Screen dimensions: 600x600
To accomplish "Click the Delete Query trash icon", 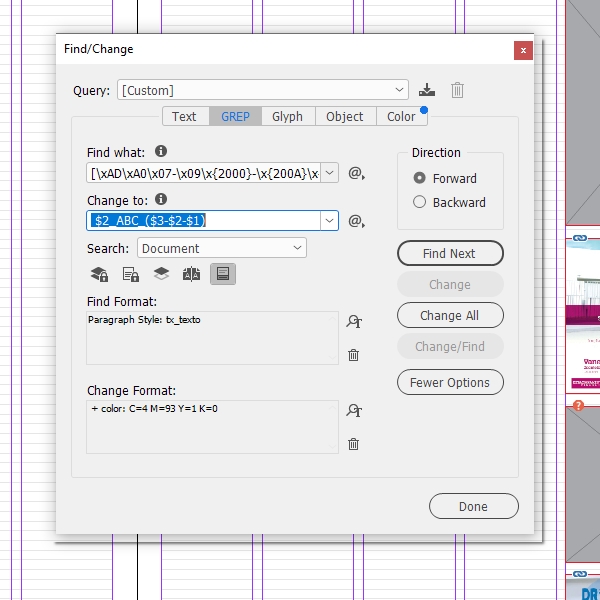I will click(457, 90).
